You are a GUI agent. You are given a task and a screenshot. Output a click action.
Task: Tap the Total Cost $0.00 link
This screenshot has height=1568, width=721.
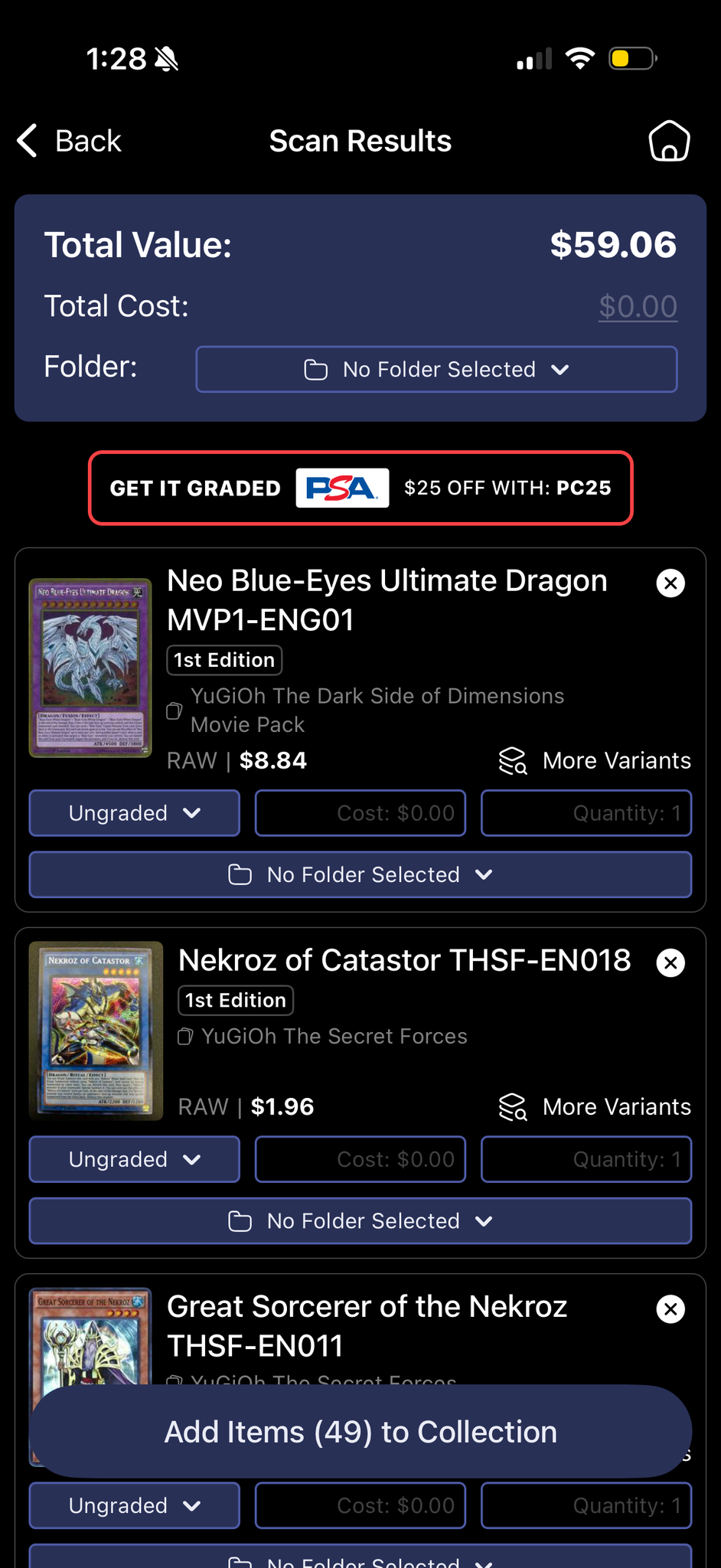pos(638,307)
